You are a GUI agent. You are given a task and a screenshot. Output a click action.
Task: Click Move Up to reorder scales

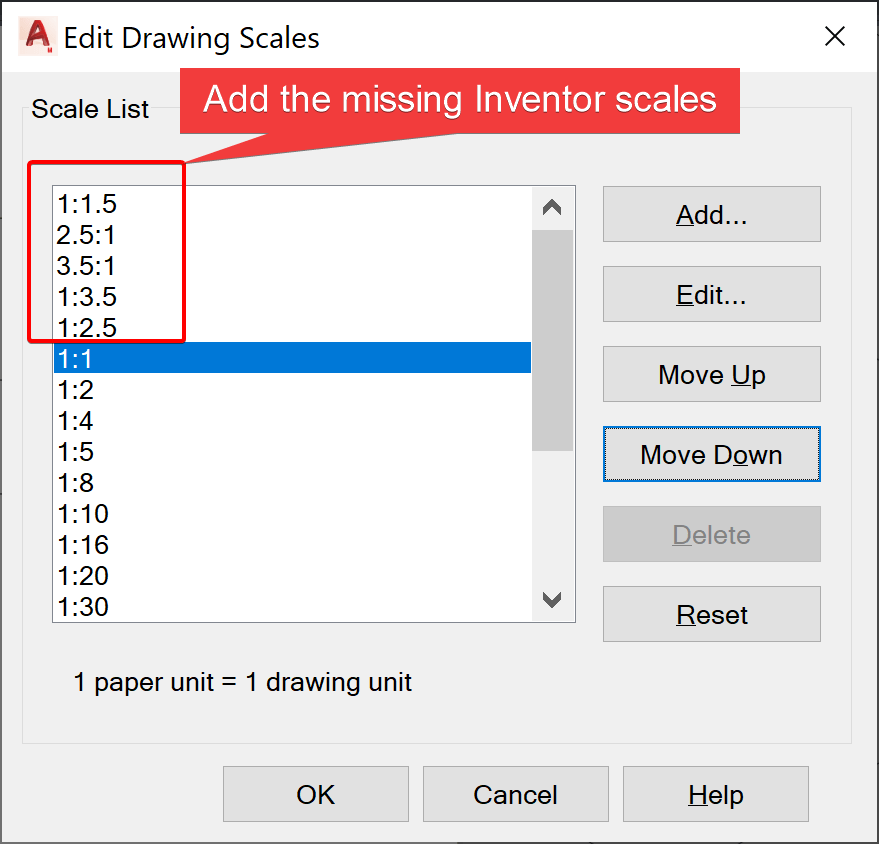[711, 374]
